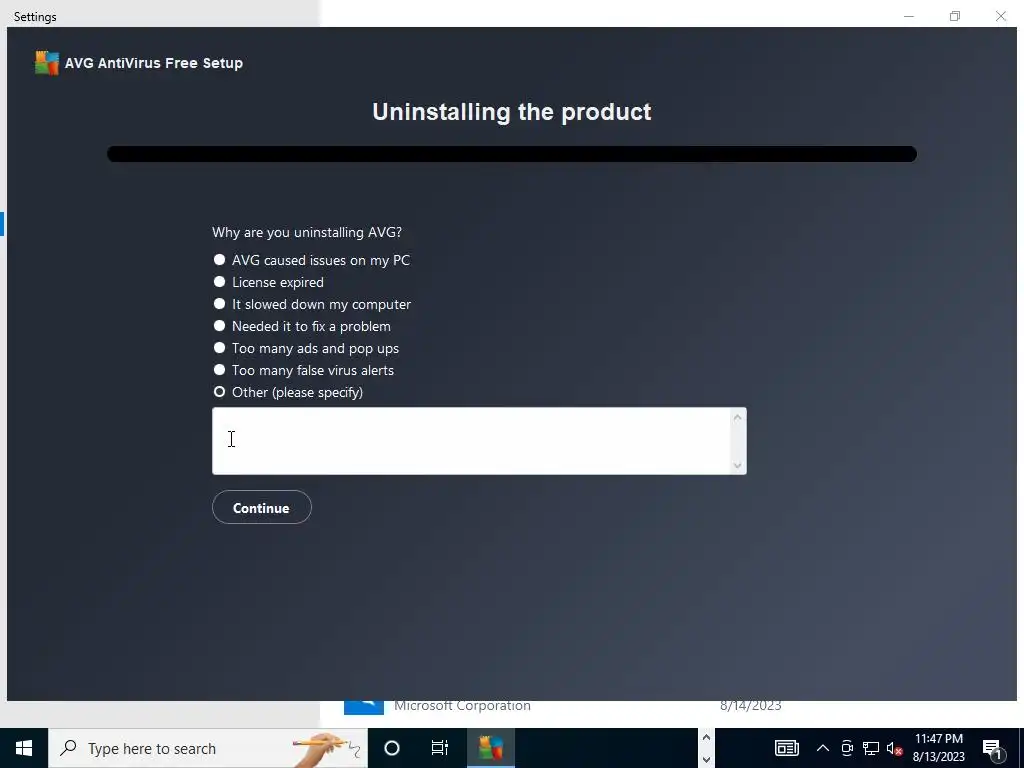1024x768 pixels.
Task: Click "Microsoft Corporation" entry in Settings behind
Action: pos(462,706)
